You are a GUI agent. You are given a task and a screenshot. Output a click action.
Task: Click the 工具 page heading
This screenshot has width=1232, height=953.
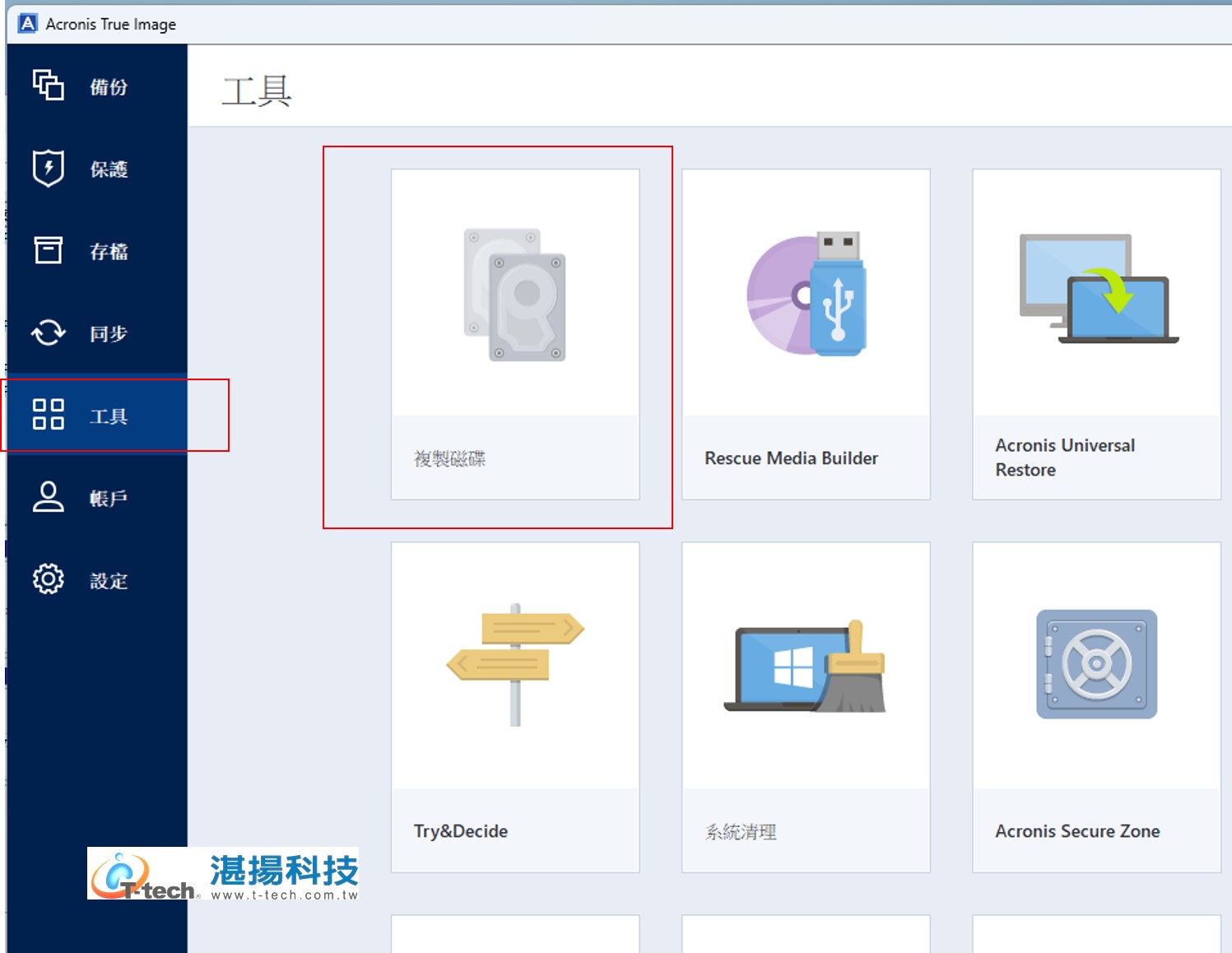pos(257,91)
